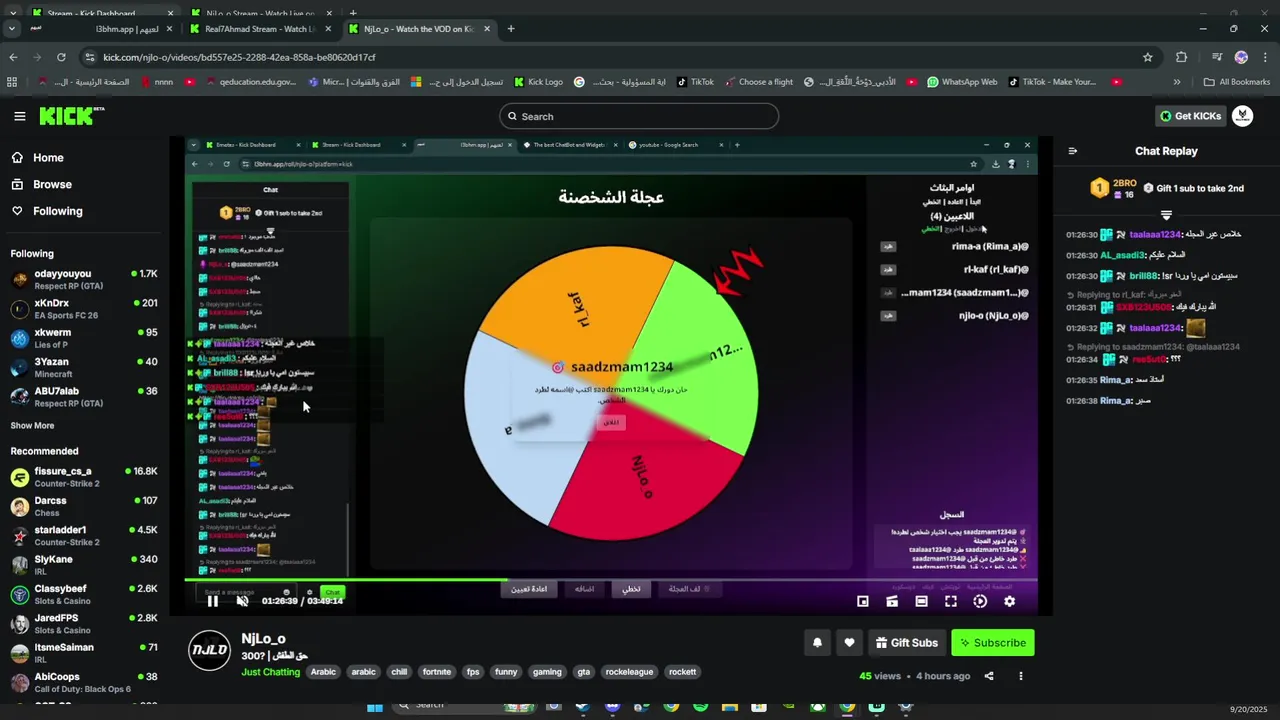The image size is (1280, 720).
Task: Open the WhatsApp Web bookmark
Action: [962, 82]
